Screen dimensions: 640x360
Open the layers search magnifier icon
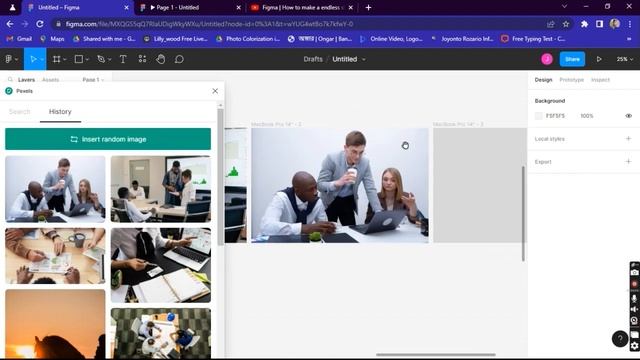click(10, 80)
